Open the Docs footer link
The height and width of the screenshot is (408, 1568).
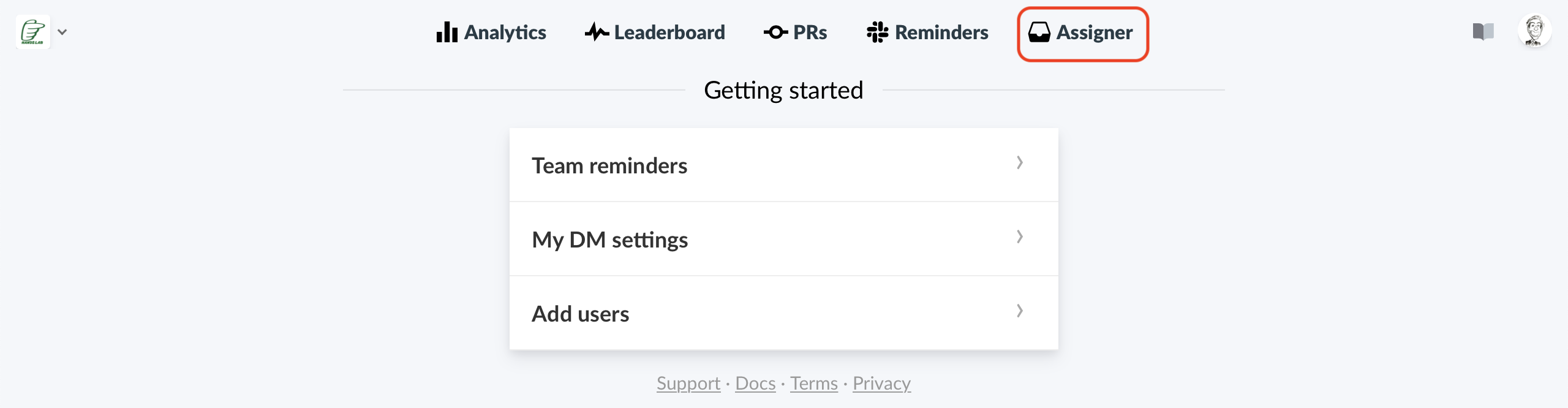755,383
